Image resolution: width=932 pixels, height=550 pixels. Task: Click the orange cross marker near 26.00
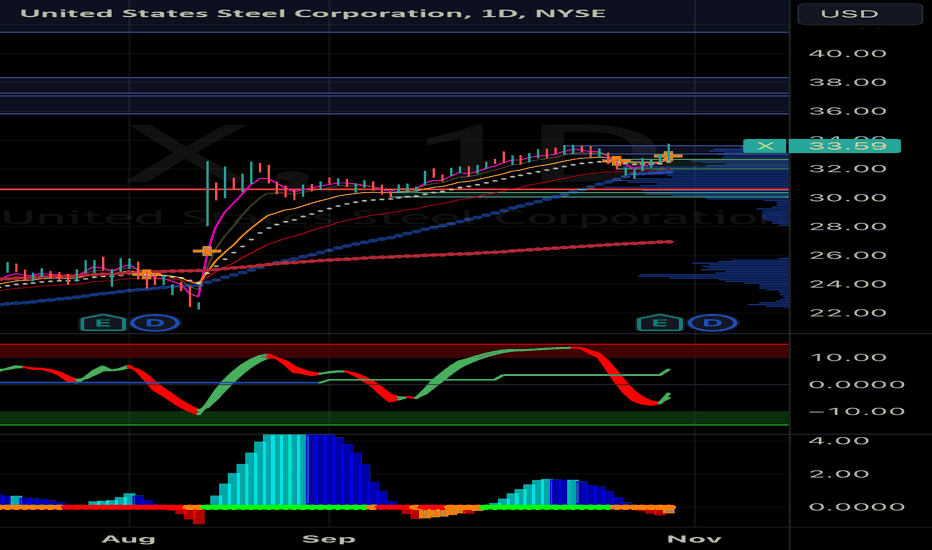coord(207,251)
